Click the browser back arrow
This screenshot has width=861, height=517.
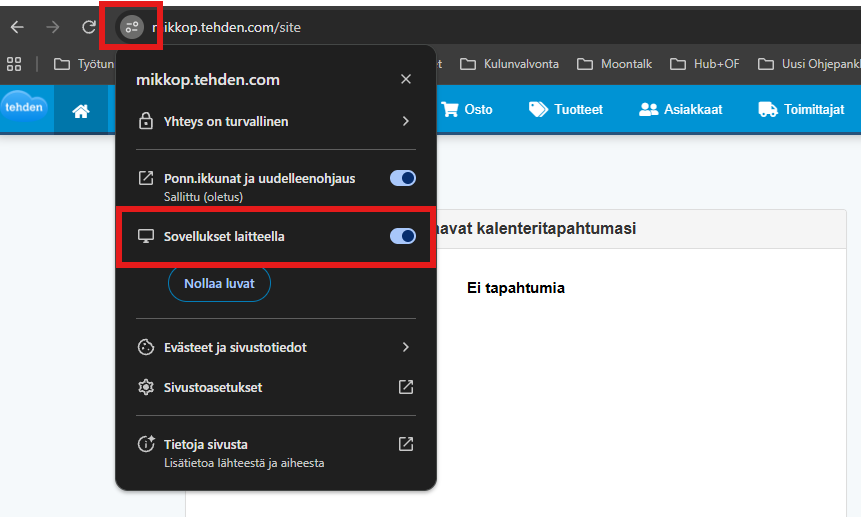coord(17,27)
